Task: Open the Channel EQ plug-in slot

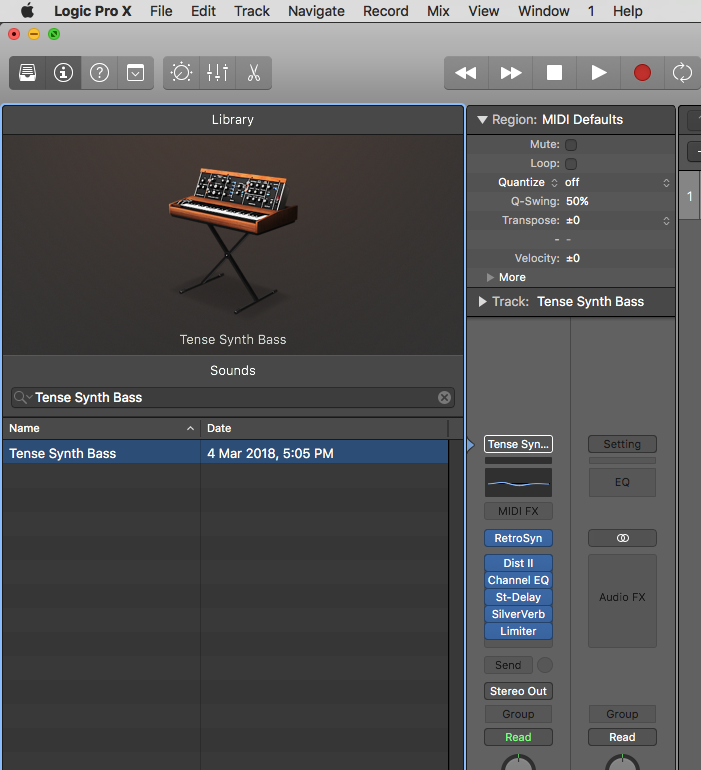Action: coord(518,580)
